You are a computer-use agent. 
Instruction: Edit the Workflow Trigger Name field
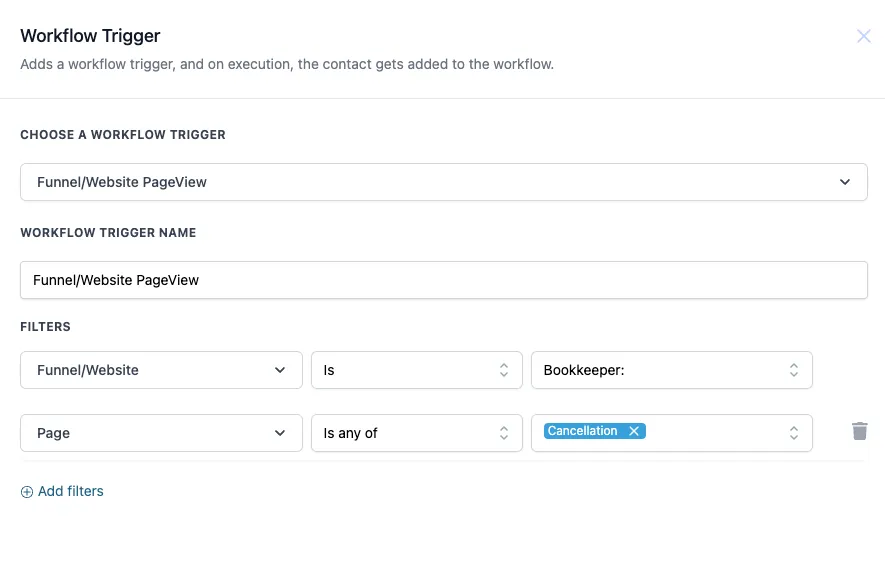pyautogui.click(x=444, y=280)
